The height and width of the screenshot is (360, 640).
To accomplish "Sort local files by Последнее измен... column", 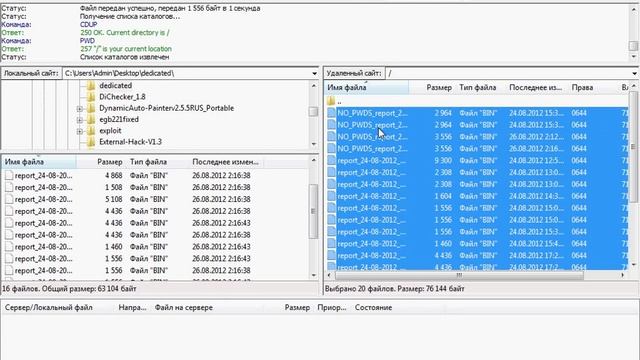I will [226, 162].
